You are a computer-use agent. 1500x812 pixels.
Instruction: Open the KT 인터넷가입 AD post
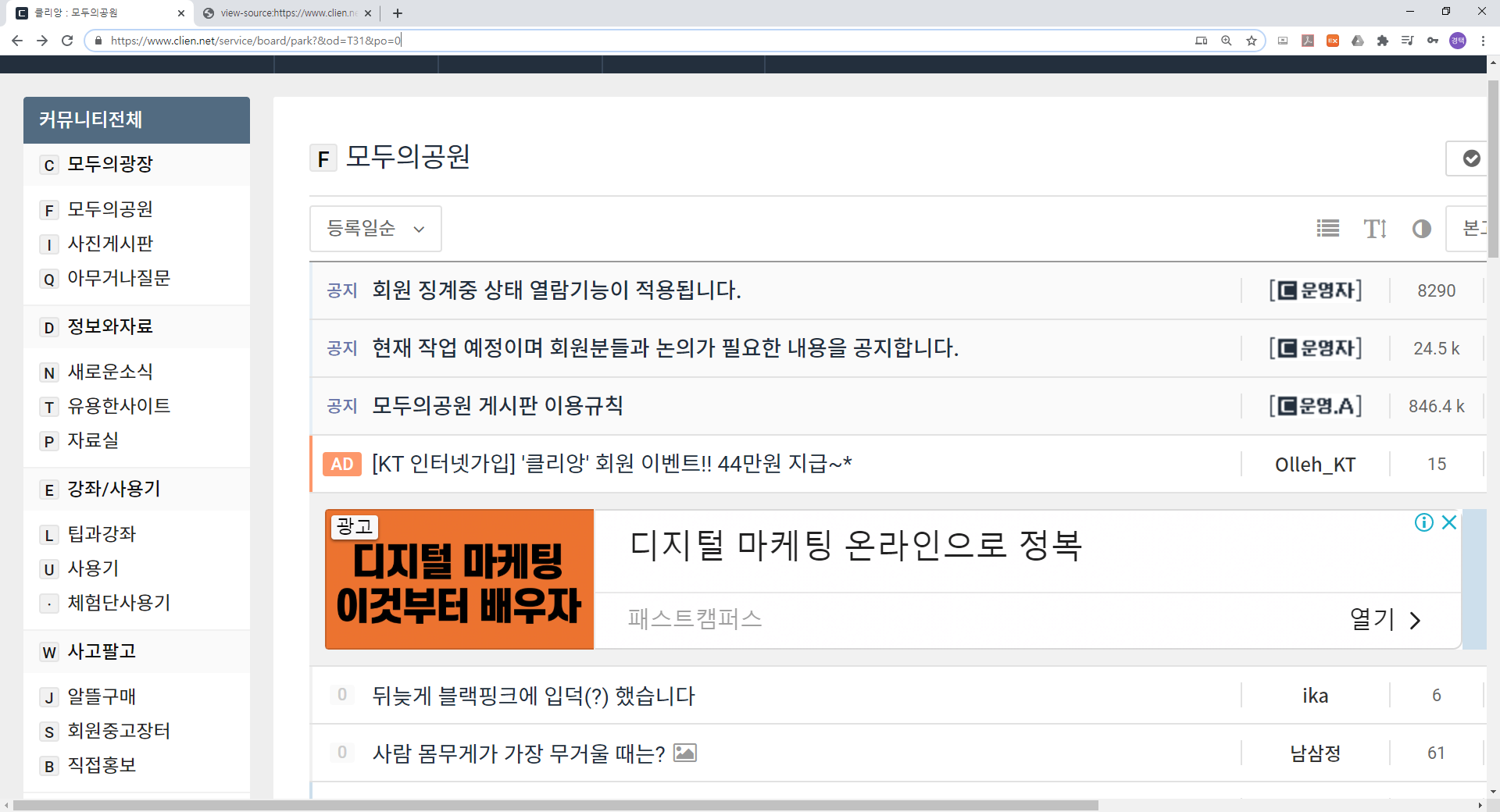click(612, 464)
